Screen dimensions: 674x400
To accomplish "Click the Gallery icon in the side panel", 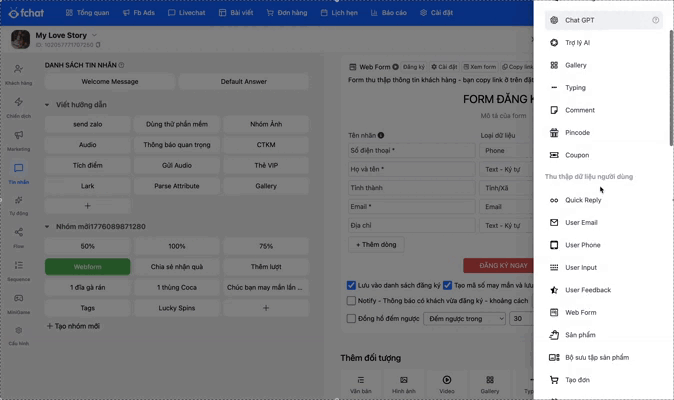I will 554,65.
